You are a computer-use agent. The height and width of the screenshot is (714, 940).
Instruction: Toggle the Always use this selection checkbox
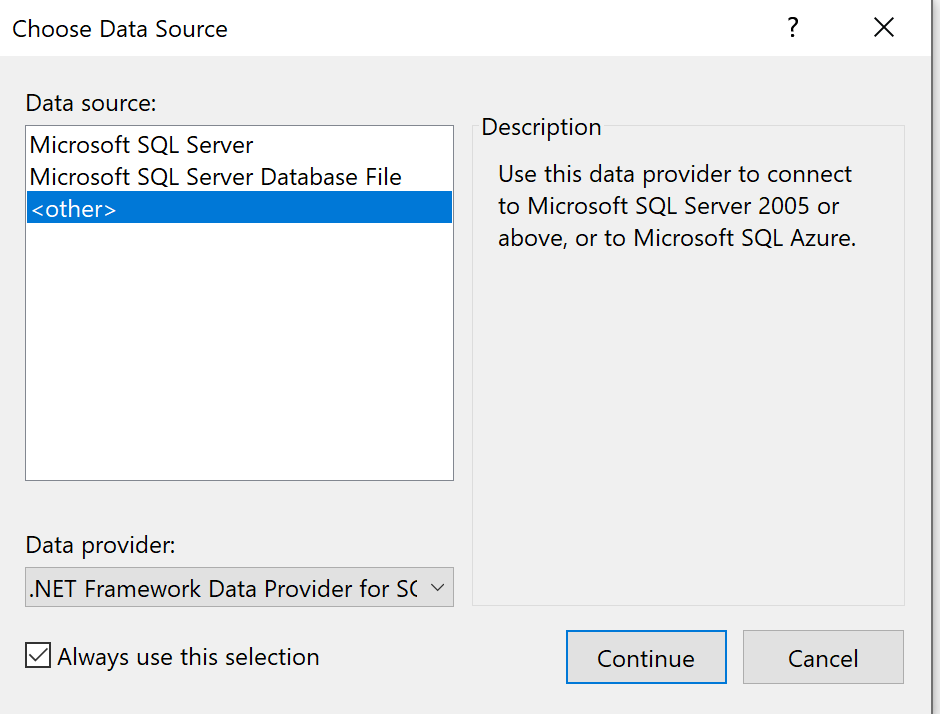coord(37,655)
